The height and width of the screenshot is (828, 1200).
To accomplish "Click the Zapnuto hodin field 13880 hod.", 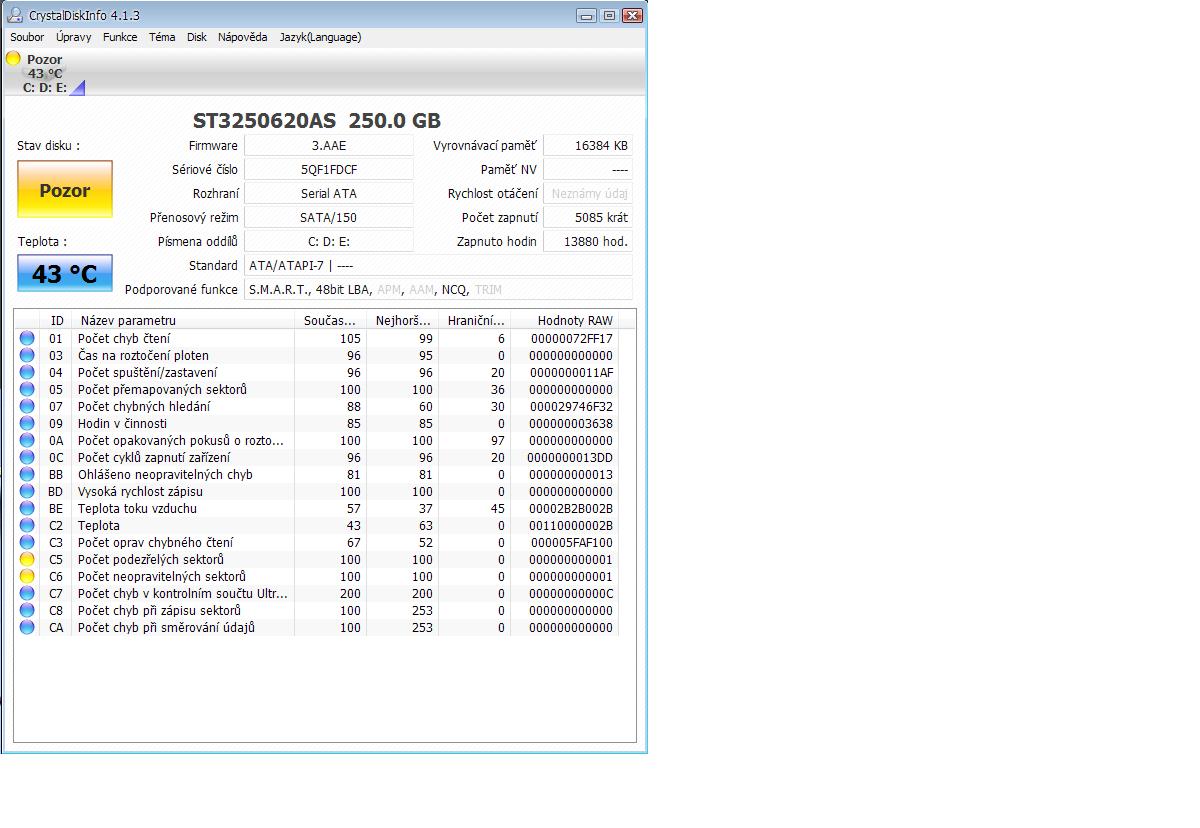I will [588, 242].
